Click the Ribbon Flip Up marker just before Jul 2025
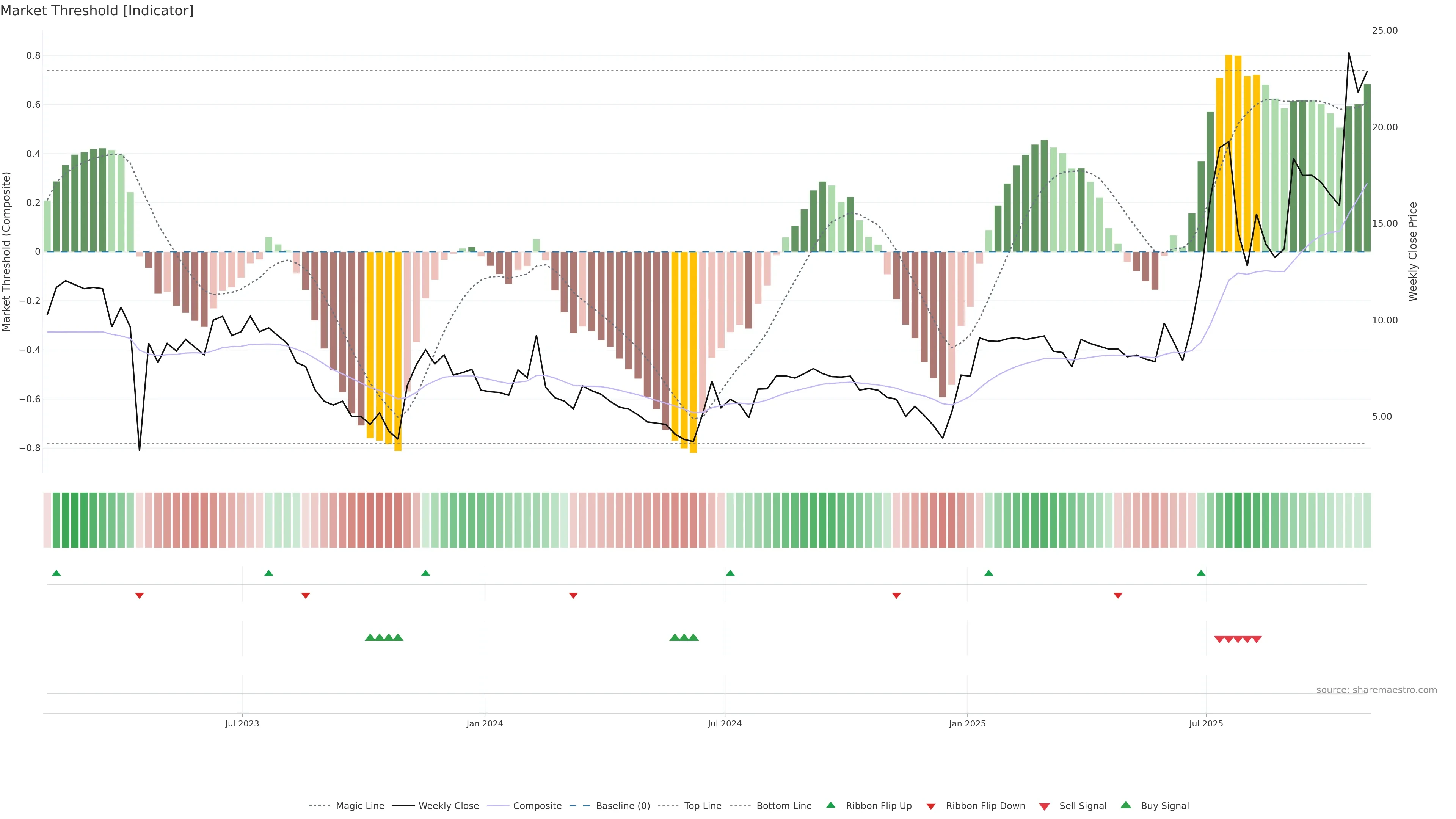This screenshot has width=1456, height=819. [1201, 573]
